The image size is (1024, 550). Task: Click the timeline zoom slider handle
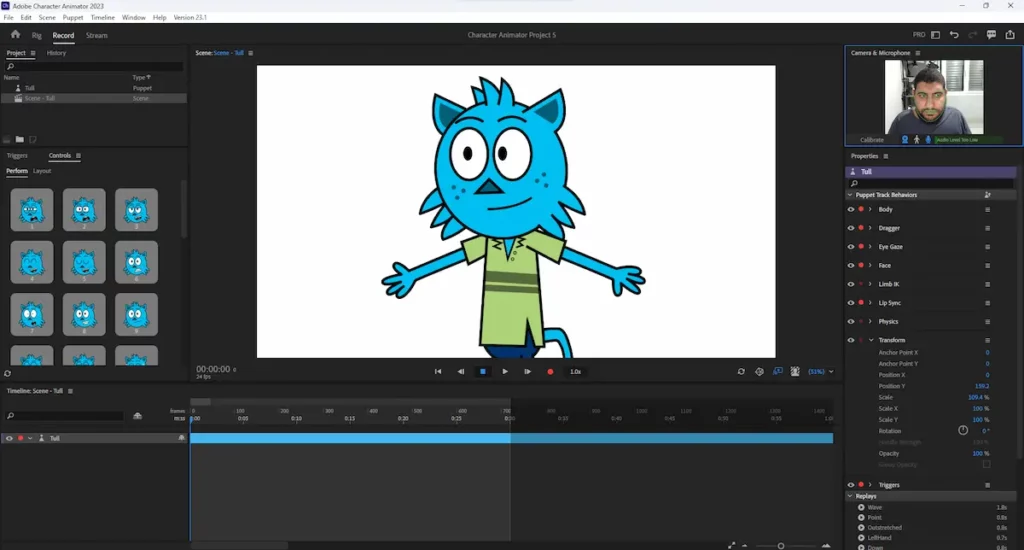[780, 545]
